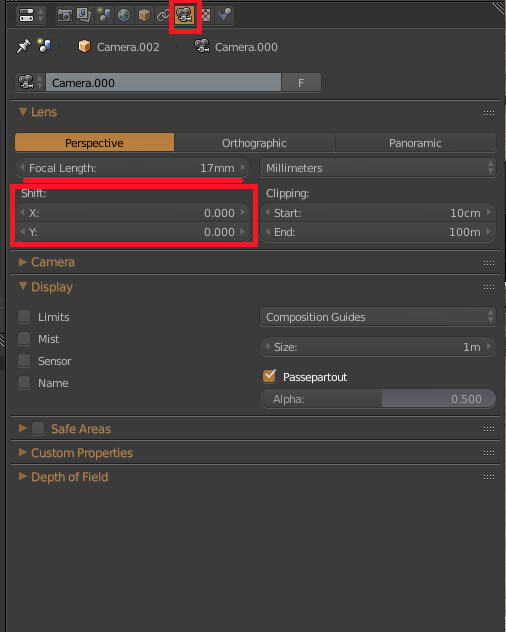This screenshot has width=506, height=632.
Task: Open the Scene properties tab
Action: (x=104, y=15)
